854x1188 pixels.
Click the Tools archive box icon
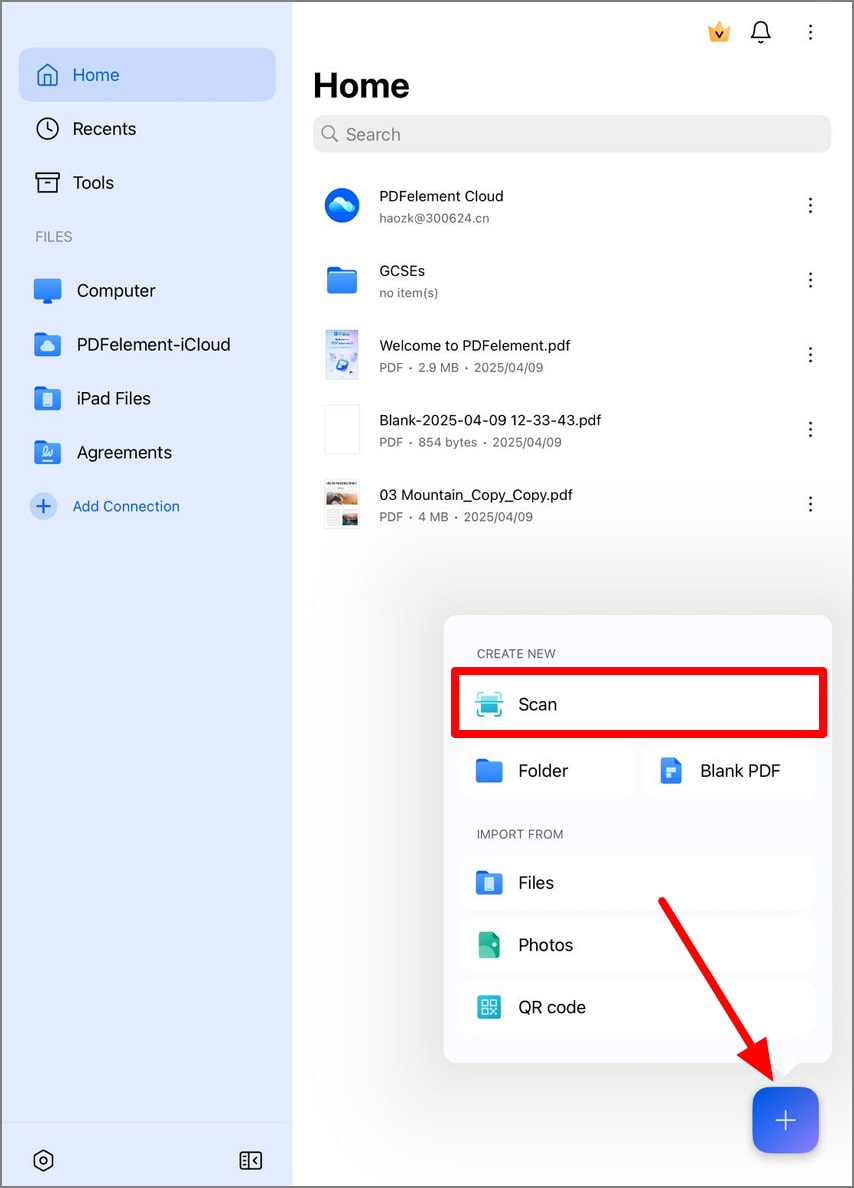(x=48, y=183)
